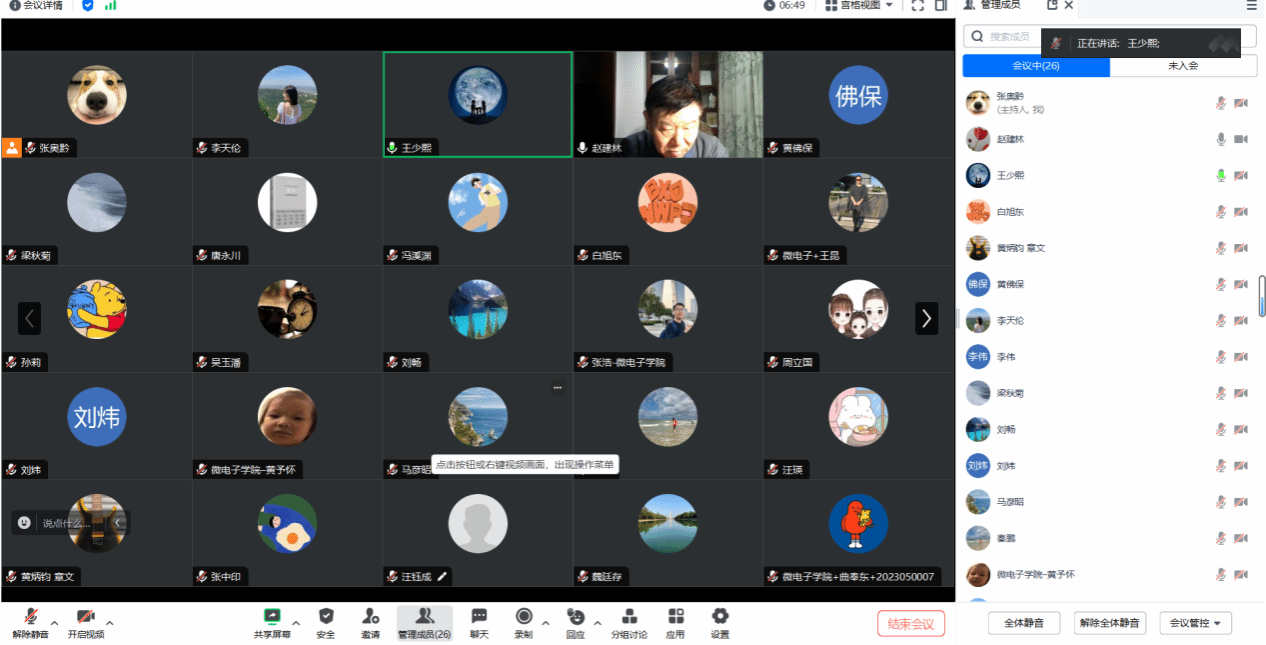Click the member list vertical scrollbar
1266x645 pixels.
1262,298
